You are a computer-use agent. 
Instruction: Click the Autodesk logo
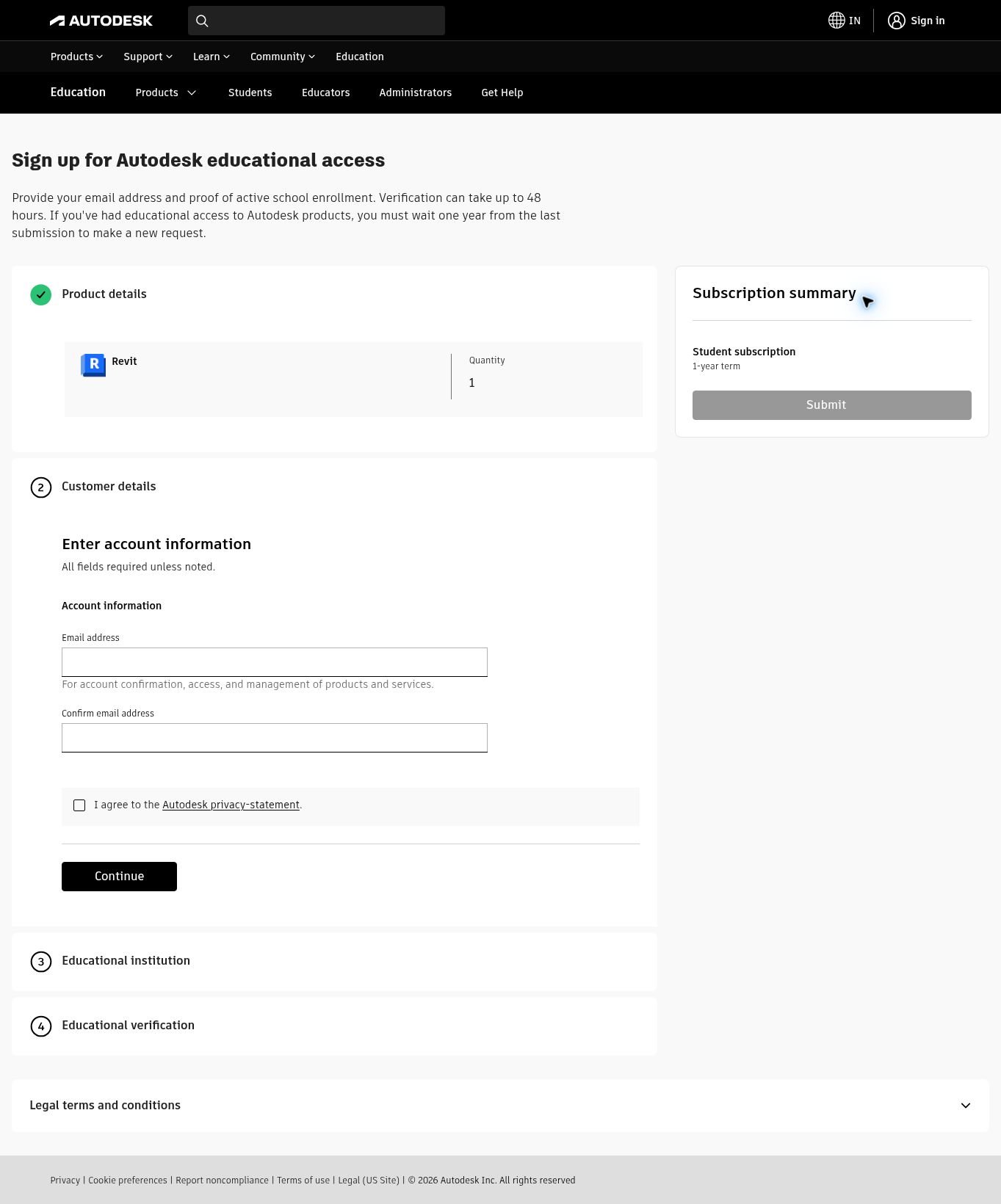[101, 21]
